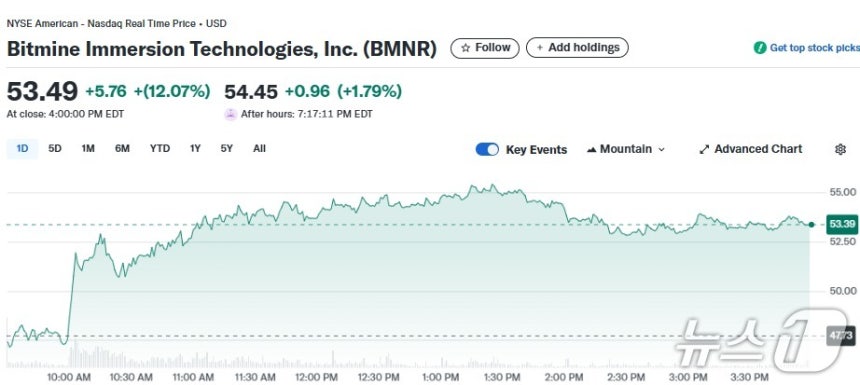860x385 pixels.
Task: Click the 53.39 current price label
Action: pyautogui.click(x=842, y=224)
